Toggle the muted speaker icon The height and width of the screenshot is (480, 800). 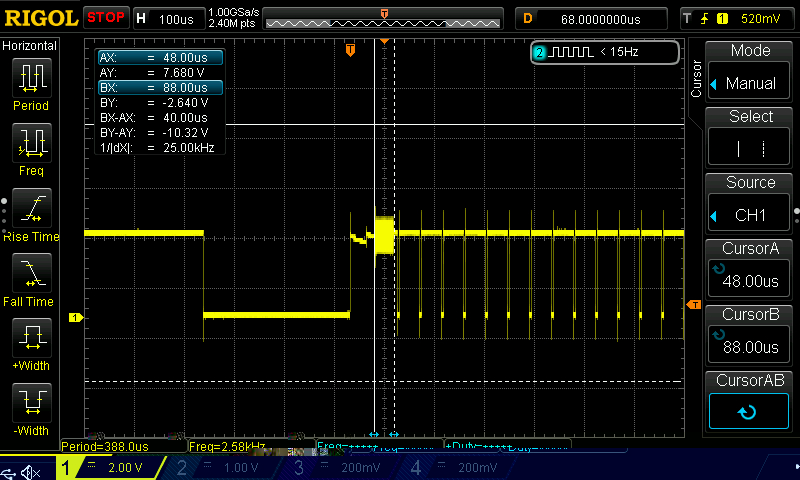click(x=31, y=473)
